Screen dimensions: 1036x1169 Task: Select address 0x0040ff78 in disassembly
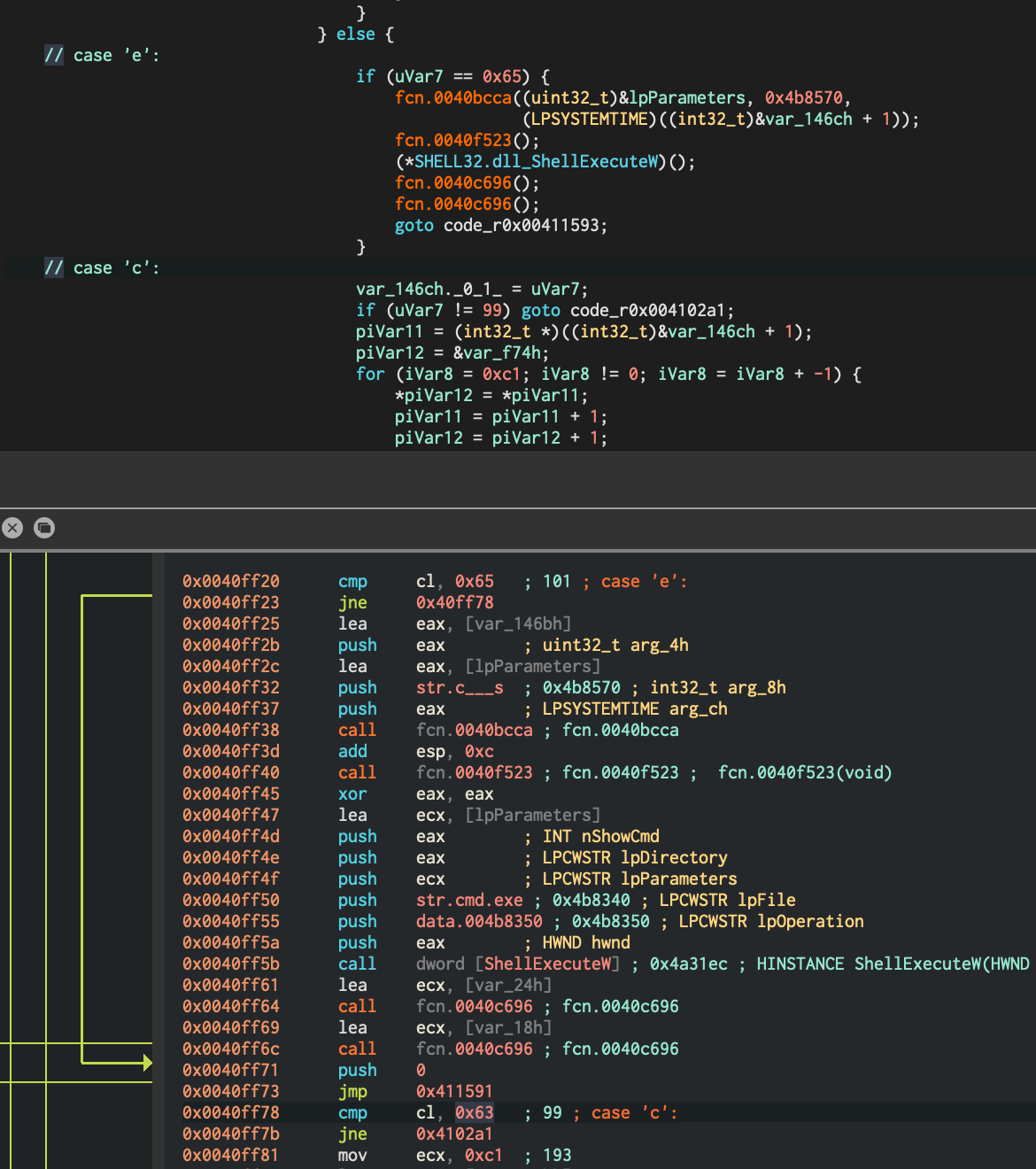pos(231,1112)
